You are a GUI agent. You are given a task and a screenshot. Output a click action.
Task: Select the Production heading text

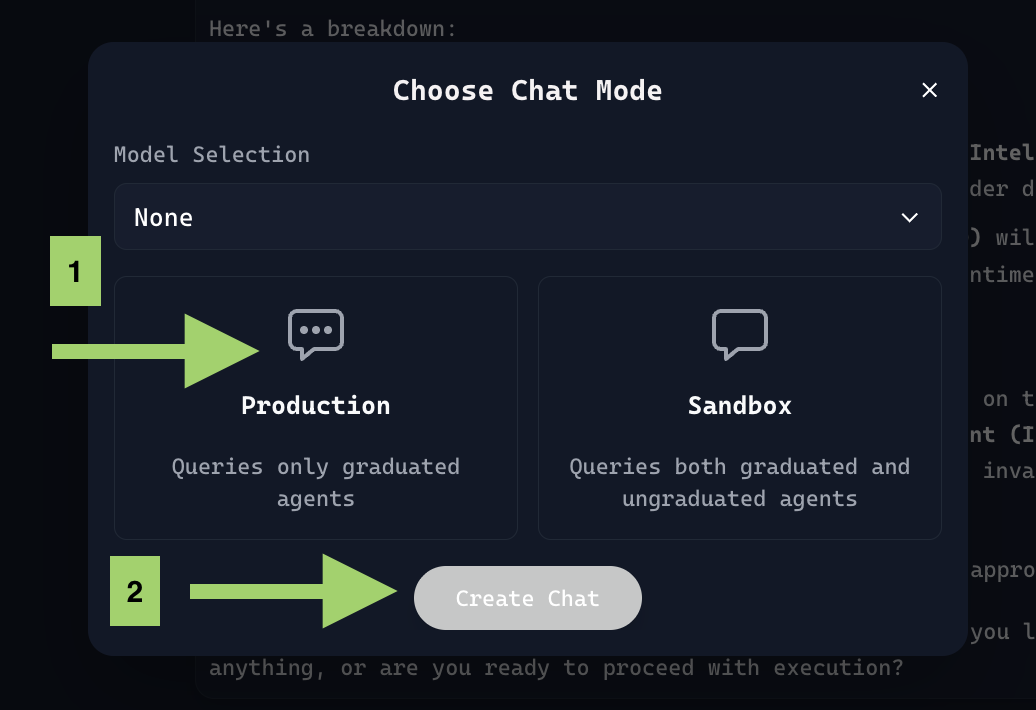316,405
